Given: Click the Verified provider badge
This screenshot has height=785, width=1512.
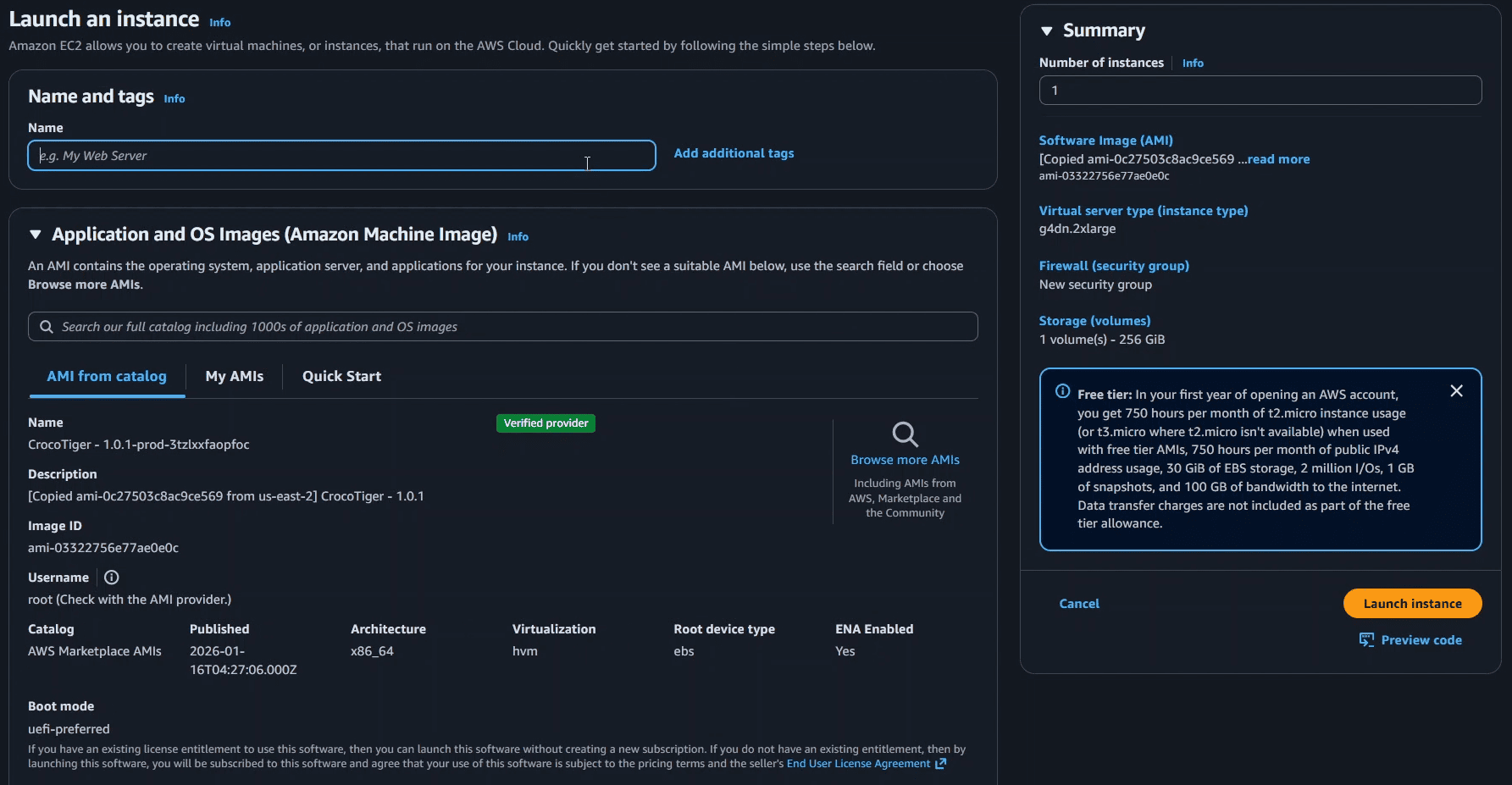Looking at the screenshot, I should pos(546,423).
